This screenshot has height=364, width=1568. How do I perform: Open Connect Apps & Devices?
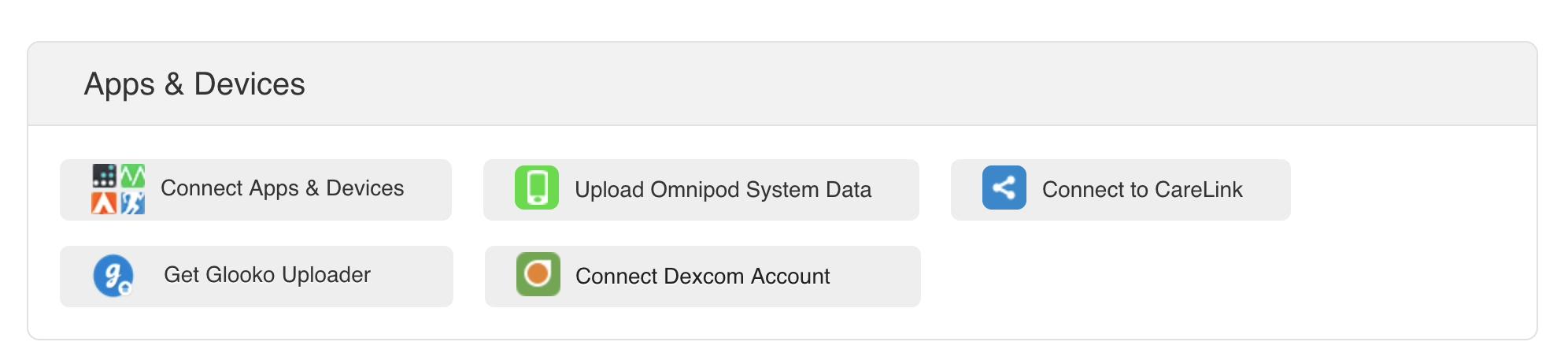(x=256, y=190)
